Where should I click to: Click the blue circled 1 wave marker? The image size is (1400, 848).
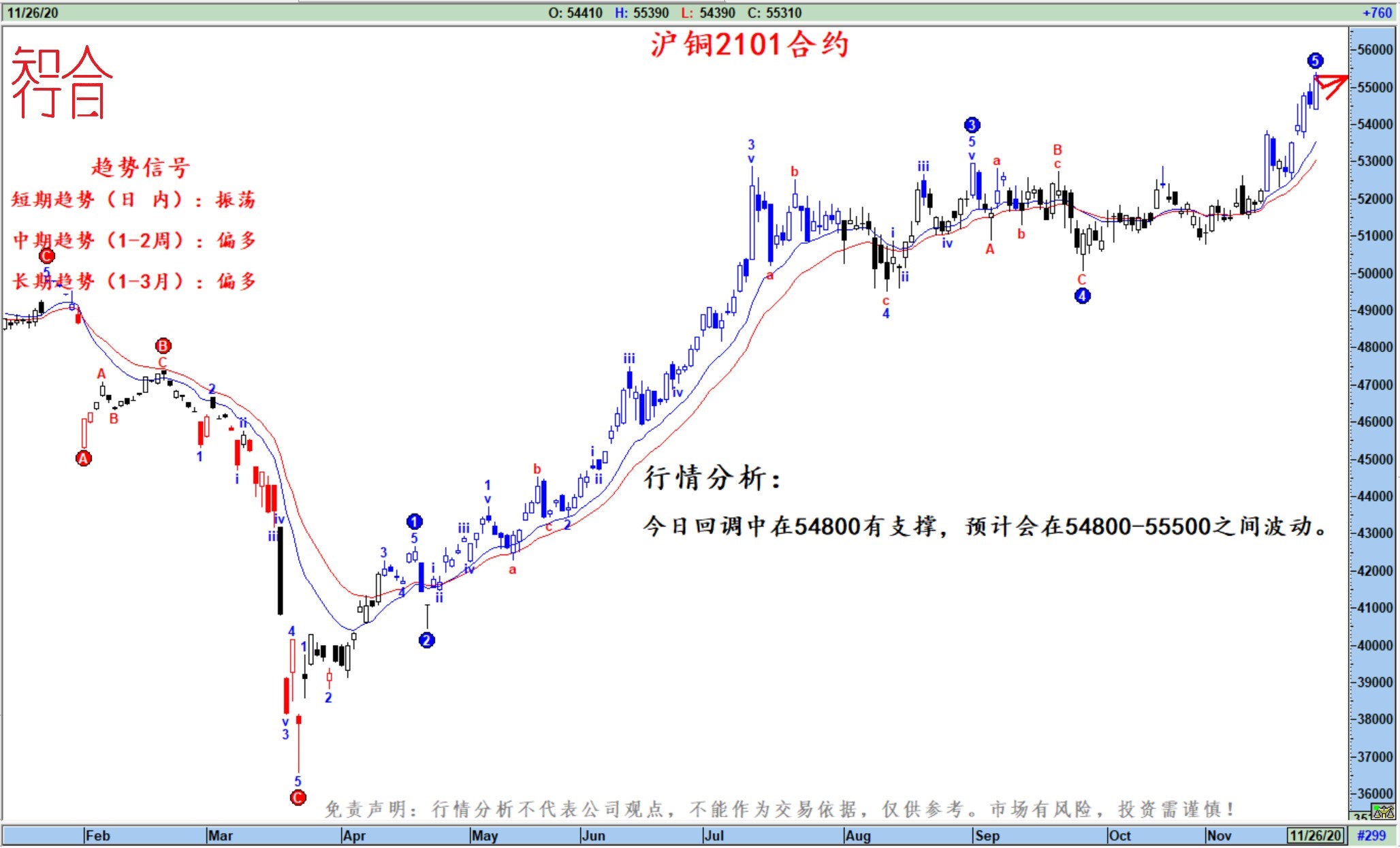point(414,522)
